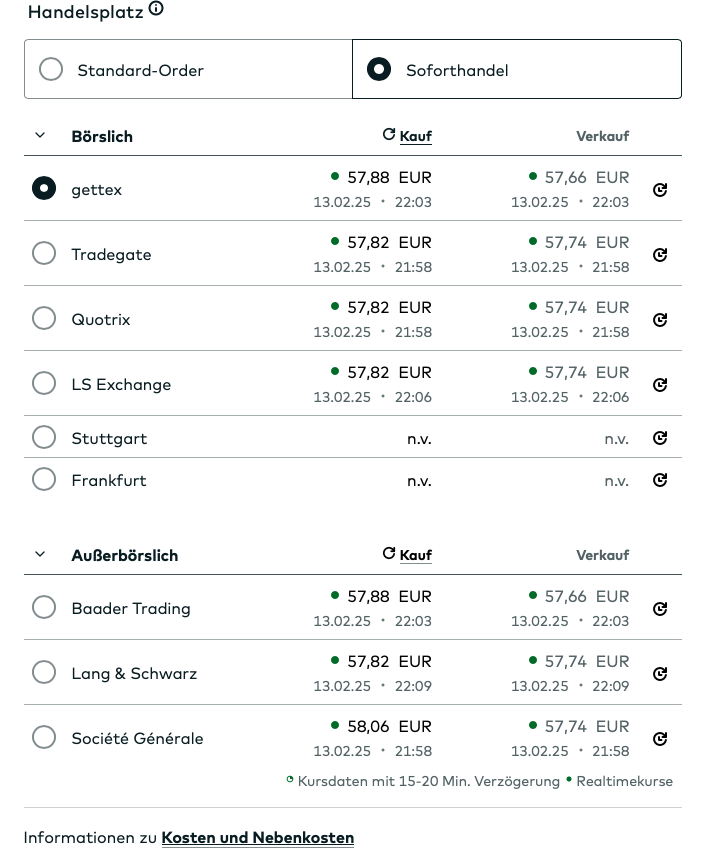This screenshot has width=703, height=859.
Task: Collapse the Börslich section
Action: click(x=40, y=135)
